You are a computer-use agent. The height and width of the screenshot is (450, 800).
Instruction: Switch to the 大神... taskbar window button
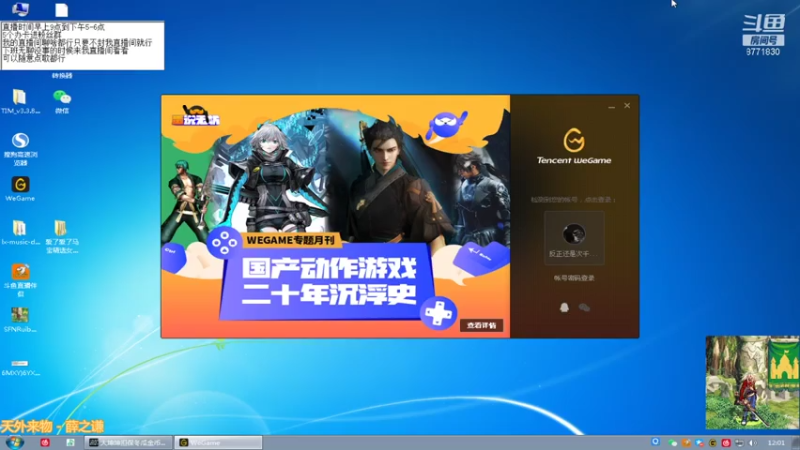coord(129,442)
